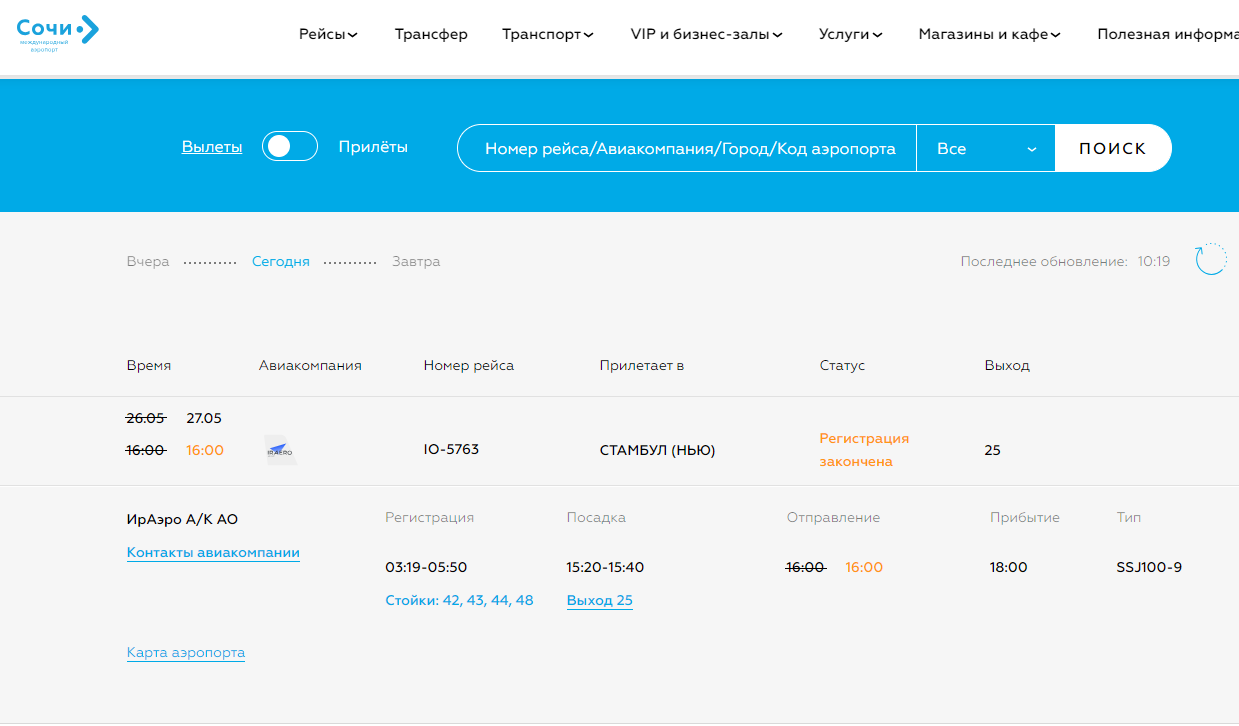1239x726 pixels.
Task: Switch to Вчера schedule day
Action: coord(148,261)
